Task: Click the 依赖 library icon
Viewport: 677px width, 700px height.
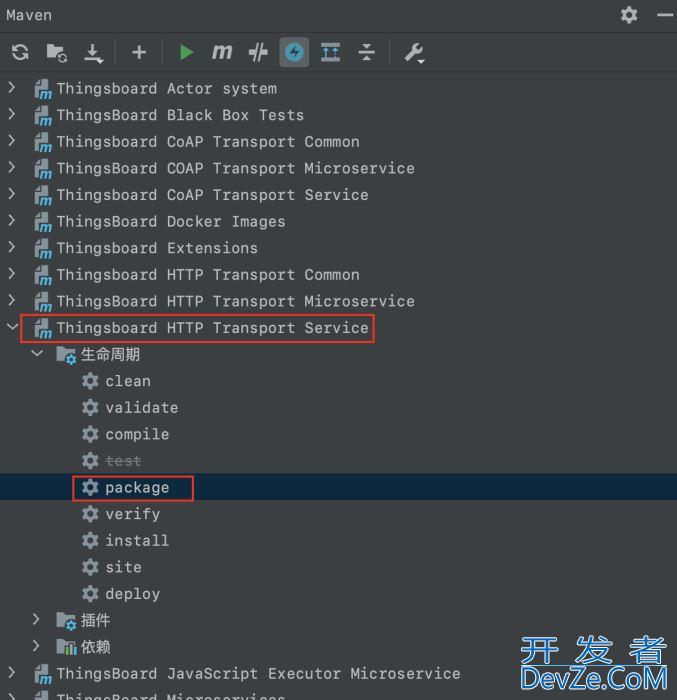Action: (x=67, y=647)
